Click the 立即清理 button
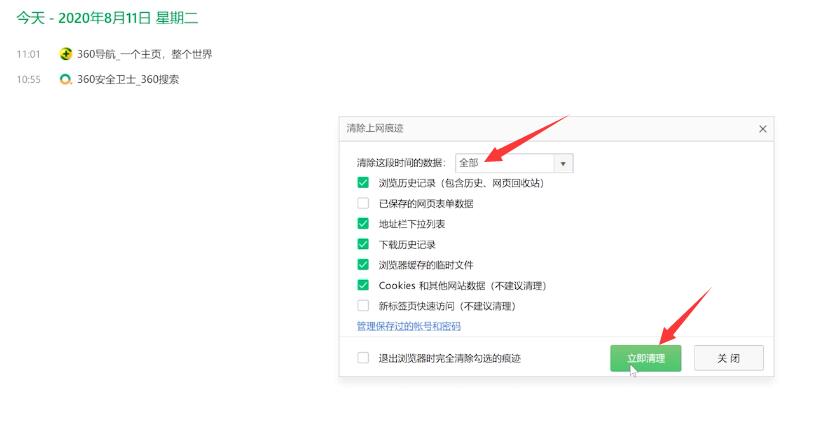This screenshot has width=821, height=432. [x=646, y=358]
